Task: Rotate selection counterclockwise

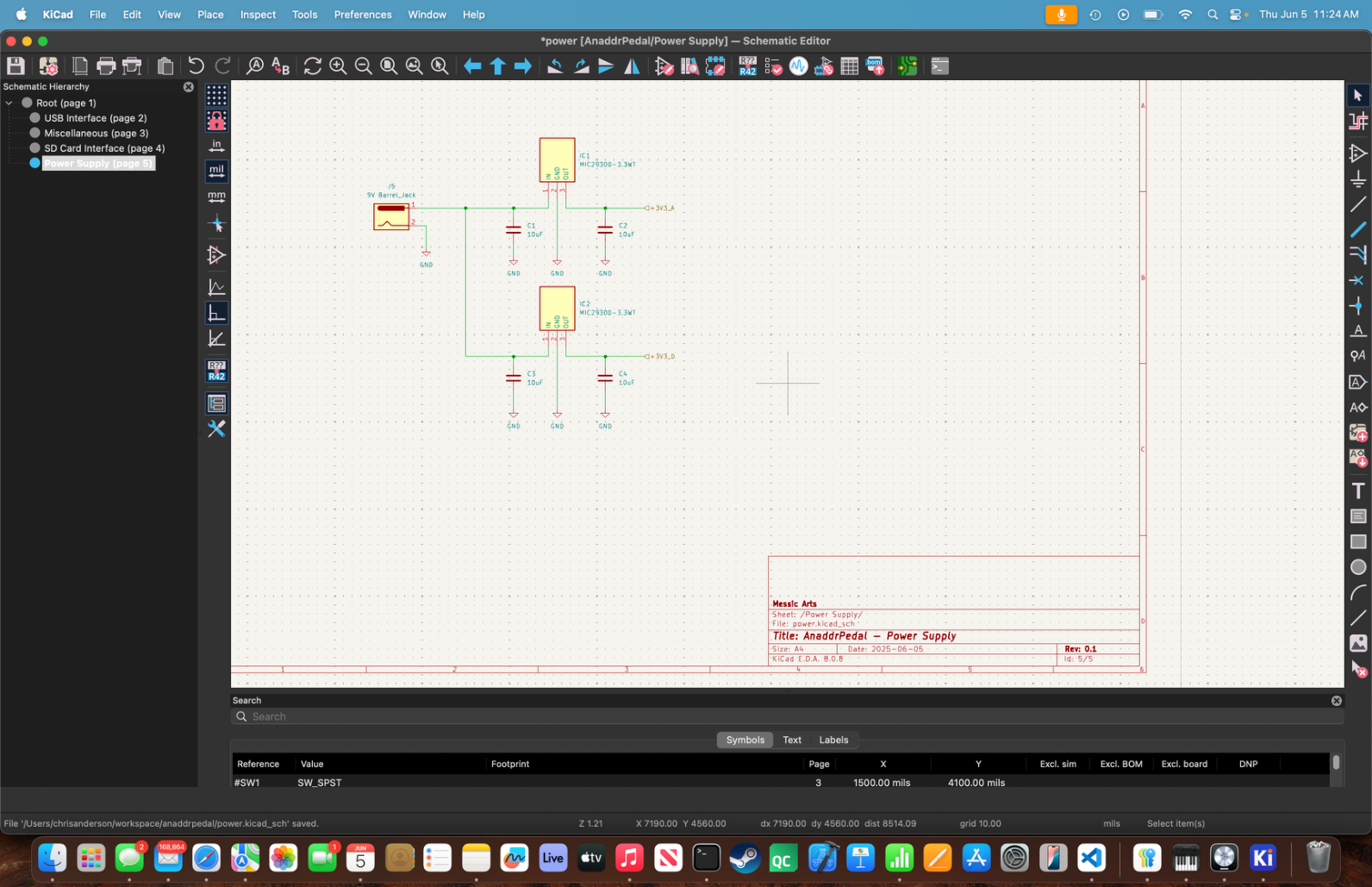Action: coord(556,66)
